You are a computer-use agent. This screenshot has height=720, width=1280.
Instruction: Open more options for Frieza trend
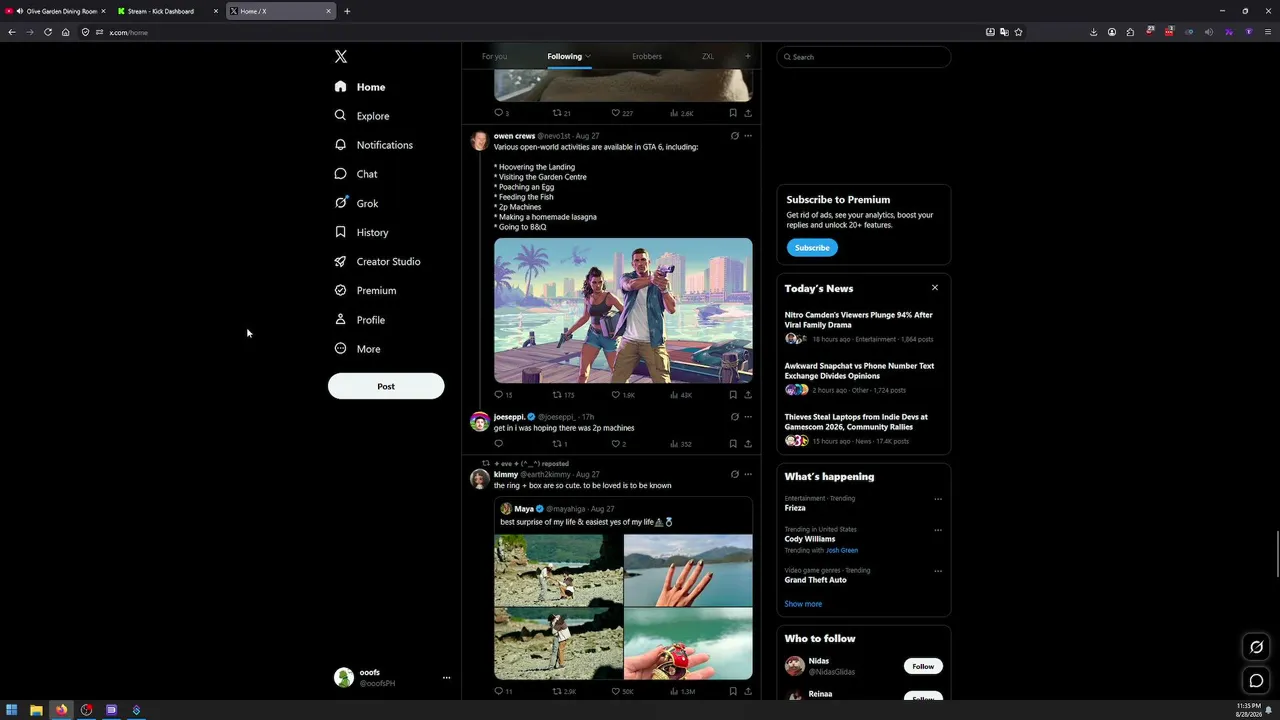938,499
